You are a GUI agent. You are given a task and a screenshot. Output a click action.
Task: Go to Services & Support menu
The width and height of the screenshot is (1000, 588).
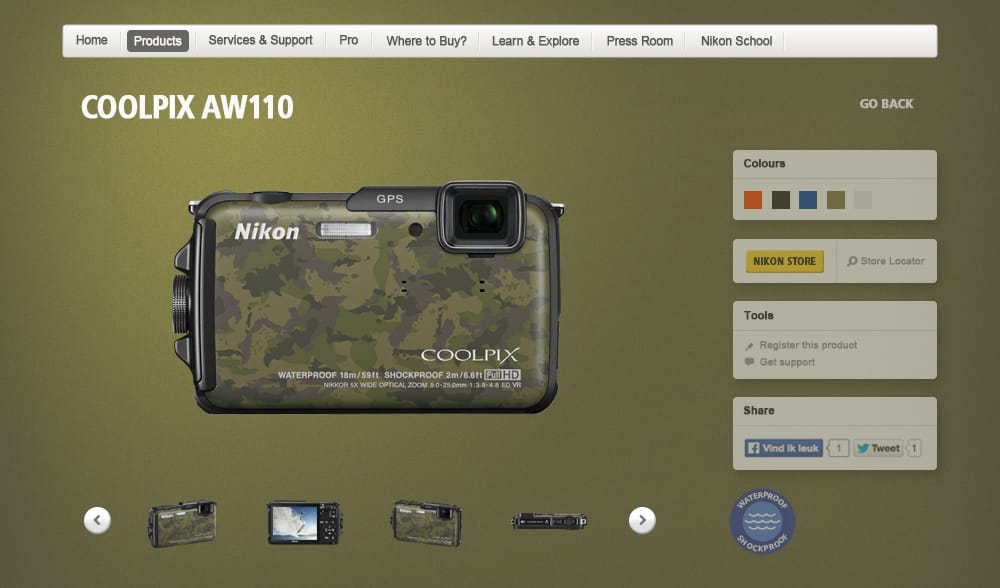[260, 41]
